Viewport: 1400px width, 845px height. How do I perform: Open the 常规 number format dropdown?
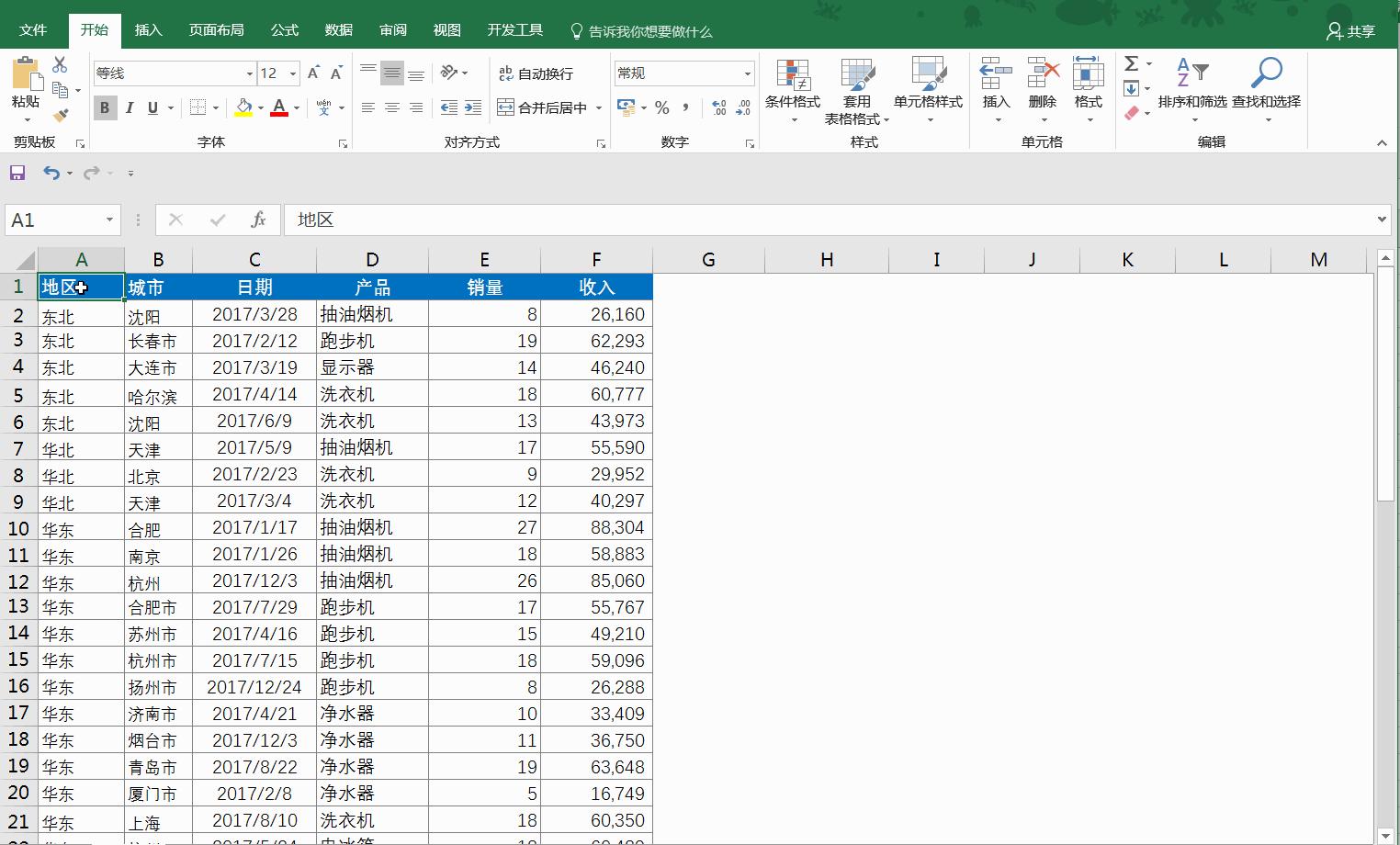point(747,73)
